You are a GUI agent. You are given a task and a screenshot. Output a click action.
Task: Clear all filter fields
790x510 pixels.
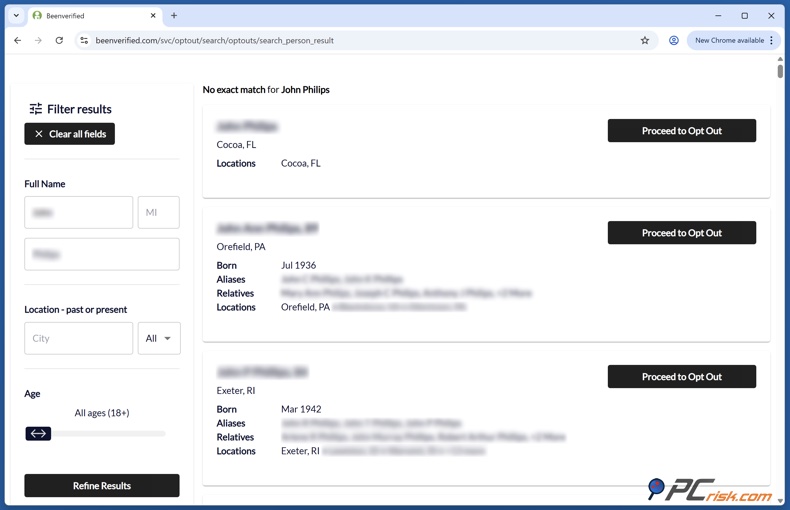pos(70,134)
